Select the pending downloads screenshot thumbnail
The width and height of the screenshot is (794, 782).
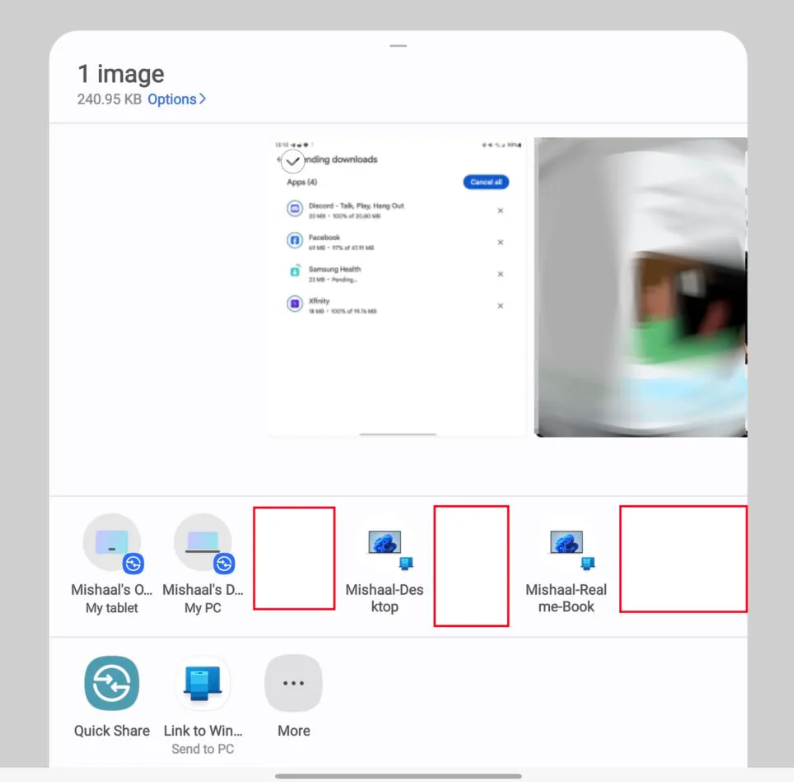(398, 287)
